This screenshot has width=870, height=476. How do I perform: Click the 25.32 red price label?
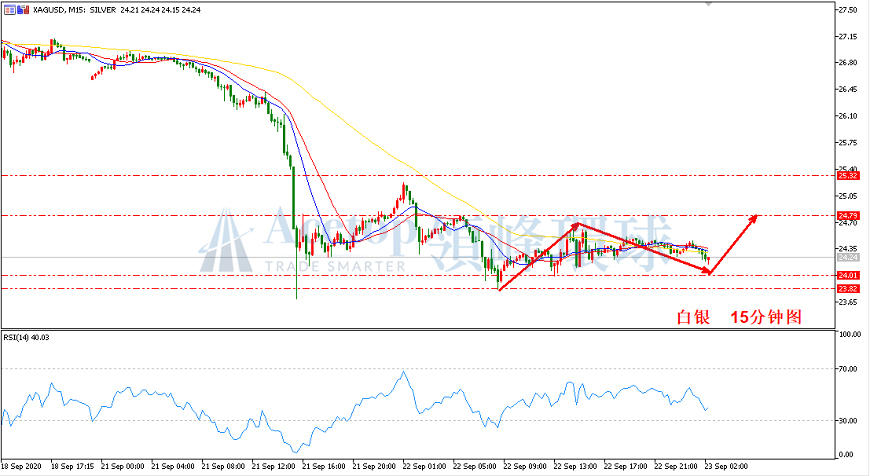[848, 175]
